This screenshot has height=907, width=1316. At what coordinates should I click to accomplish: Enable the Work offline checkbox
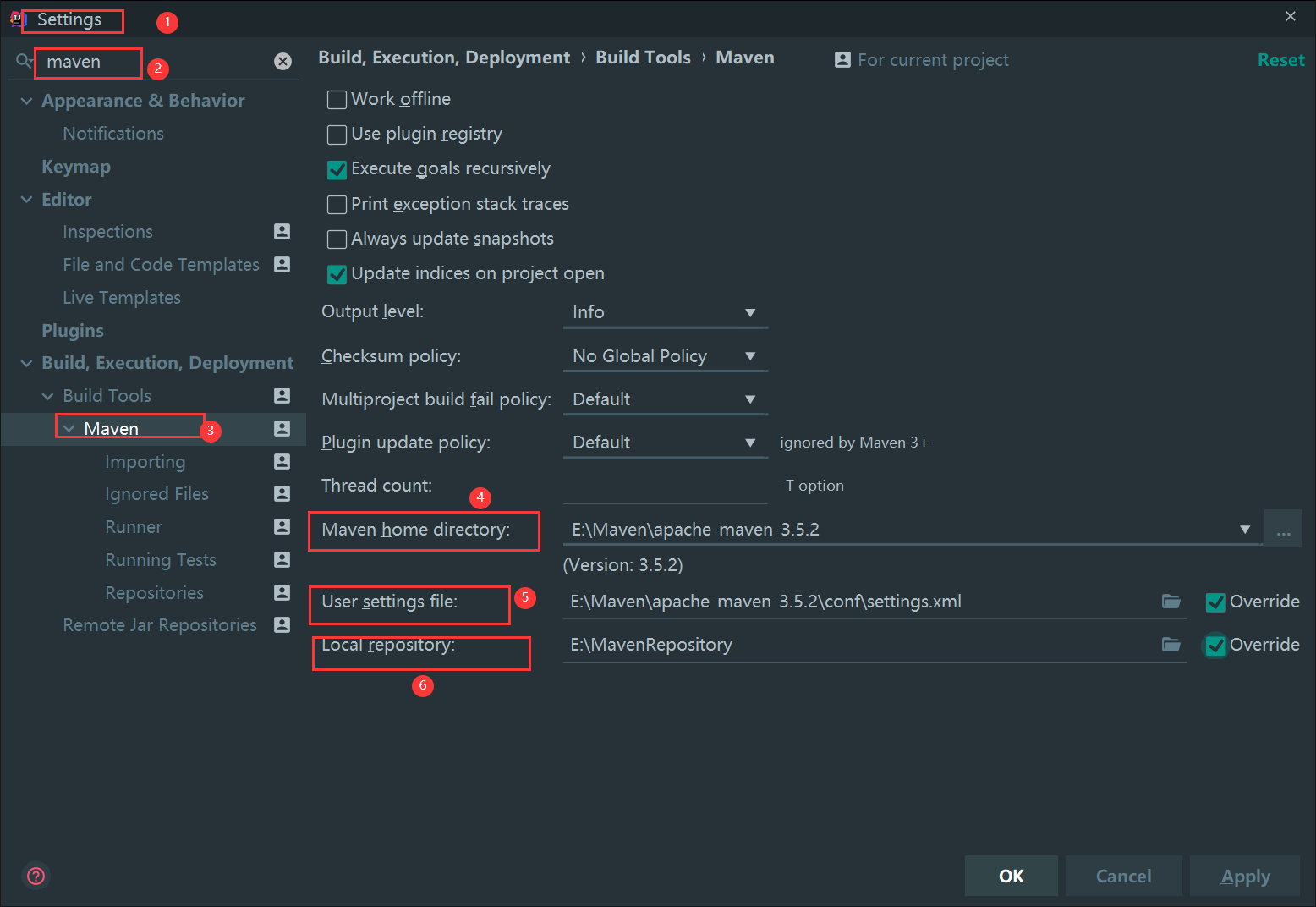(x=337, y=100)
